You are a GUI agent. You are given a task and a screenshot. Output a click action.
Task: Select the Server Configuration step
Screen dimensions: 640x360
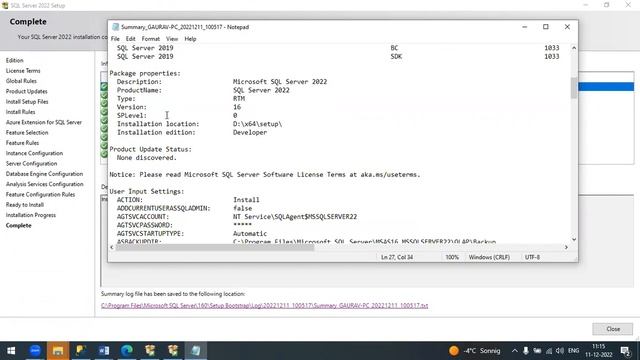coord(31,164)
